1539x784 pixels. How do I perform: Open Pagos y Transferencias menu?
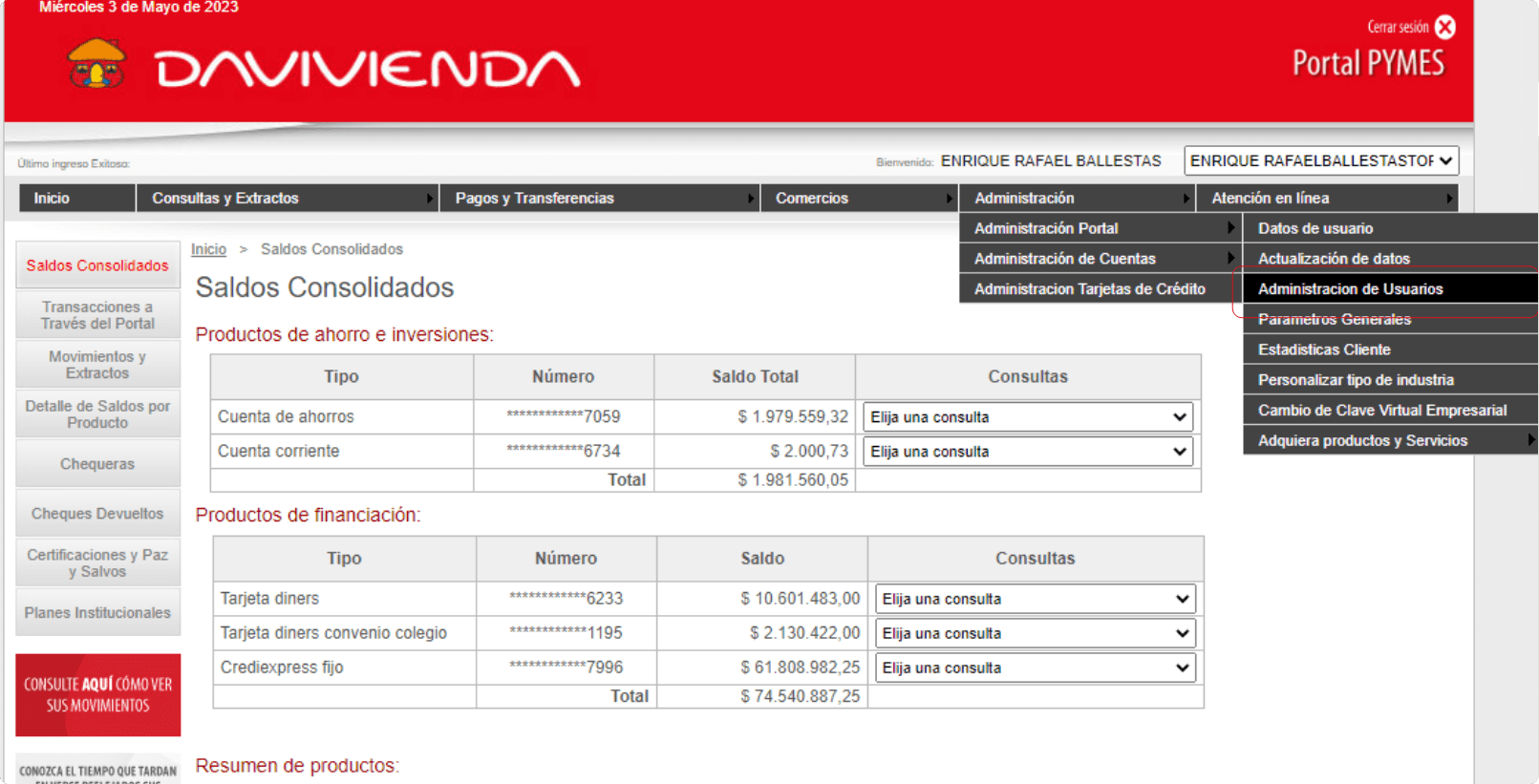[x=599, y=198]
